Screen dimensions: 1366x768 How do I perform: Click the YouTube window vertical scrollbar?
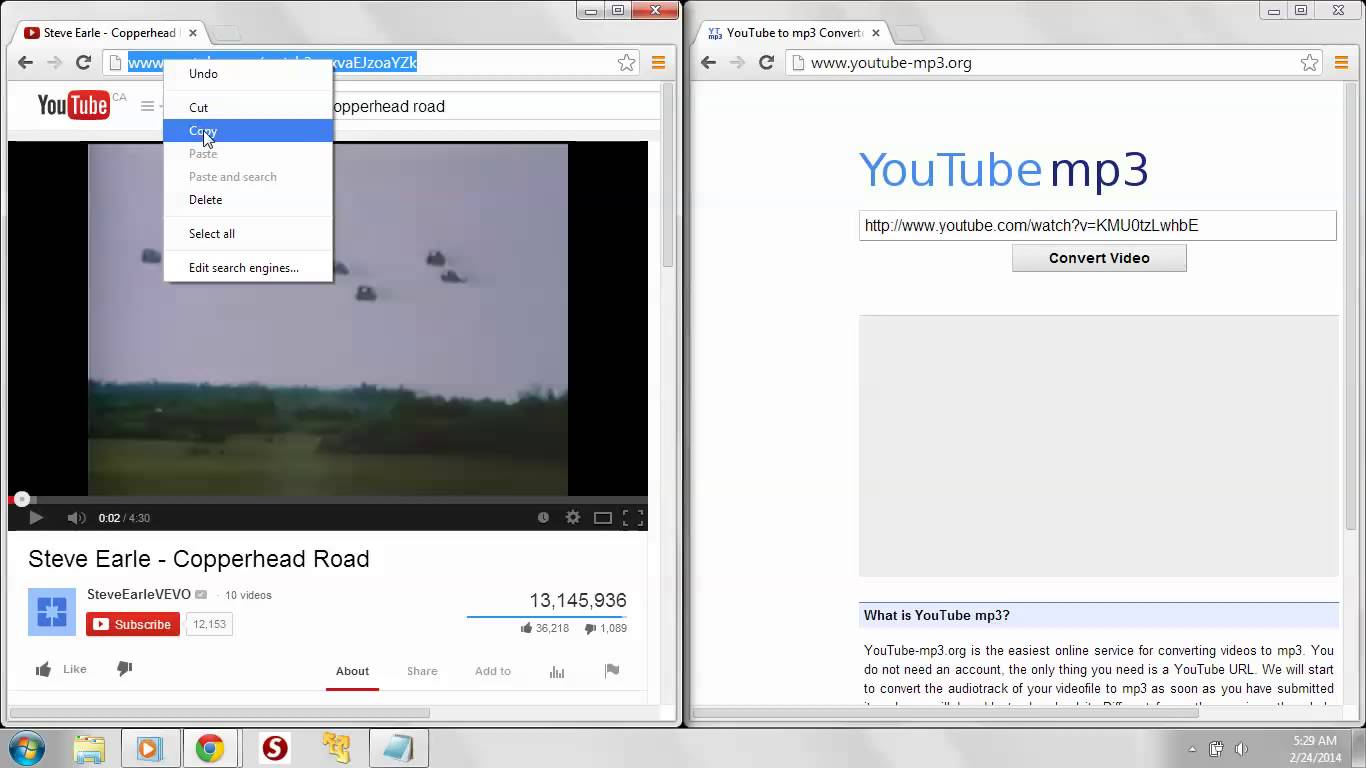pyautogui.click(x=667, y=177)
